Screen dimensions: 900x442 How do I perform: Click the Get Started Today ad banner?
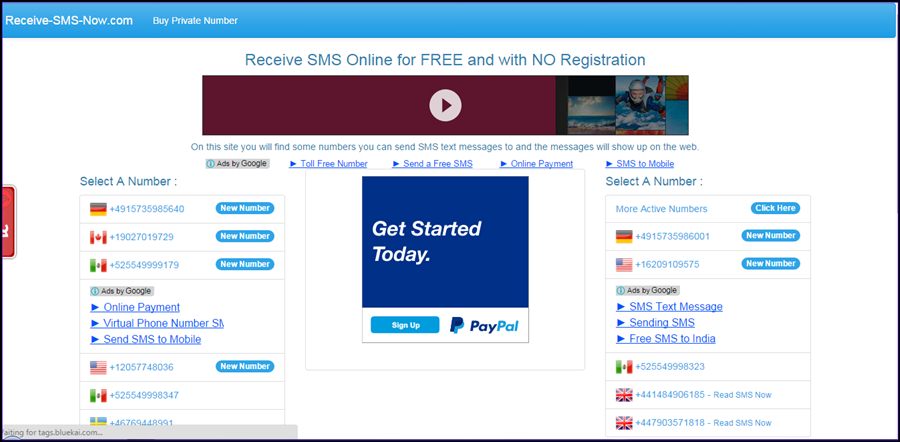point(445,242)
